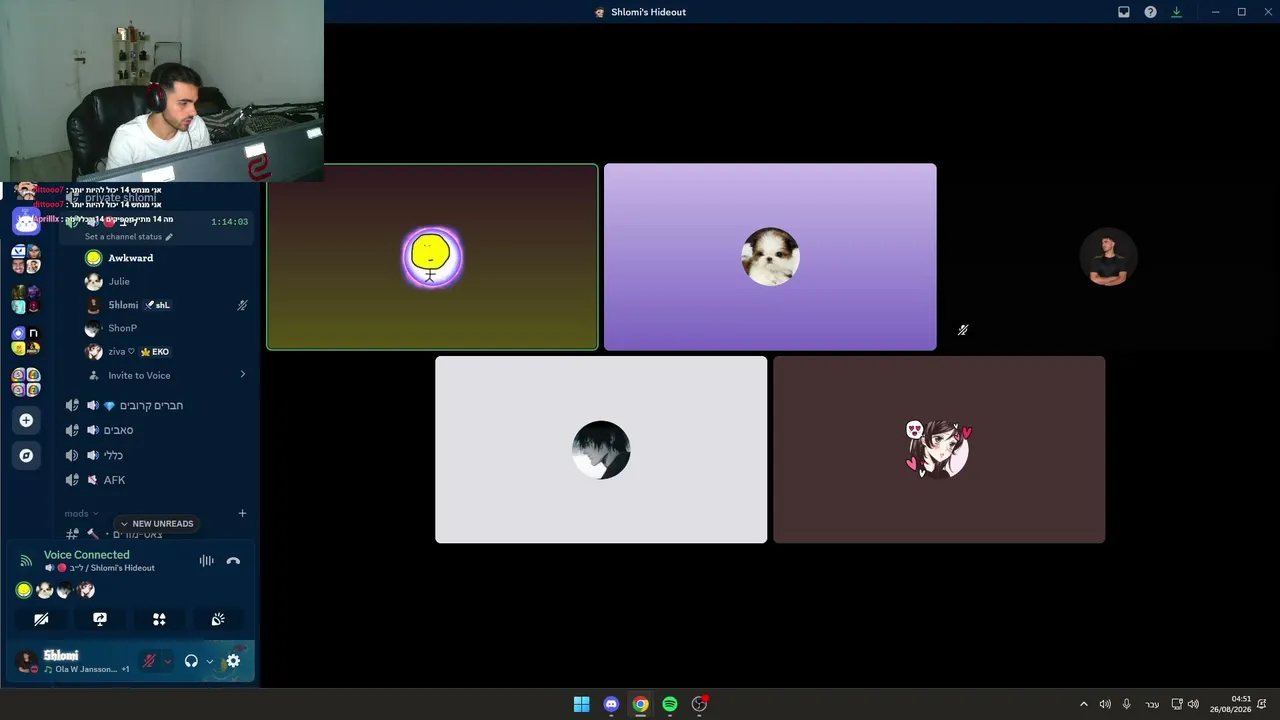Focus the light gray anime avatar tile
The image size is (1280, 720).
tap(601, 450)
